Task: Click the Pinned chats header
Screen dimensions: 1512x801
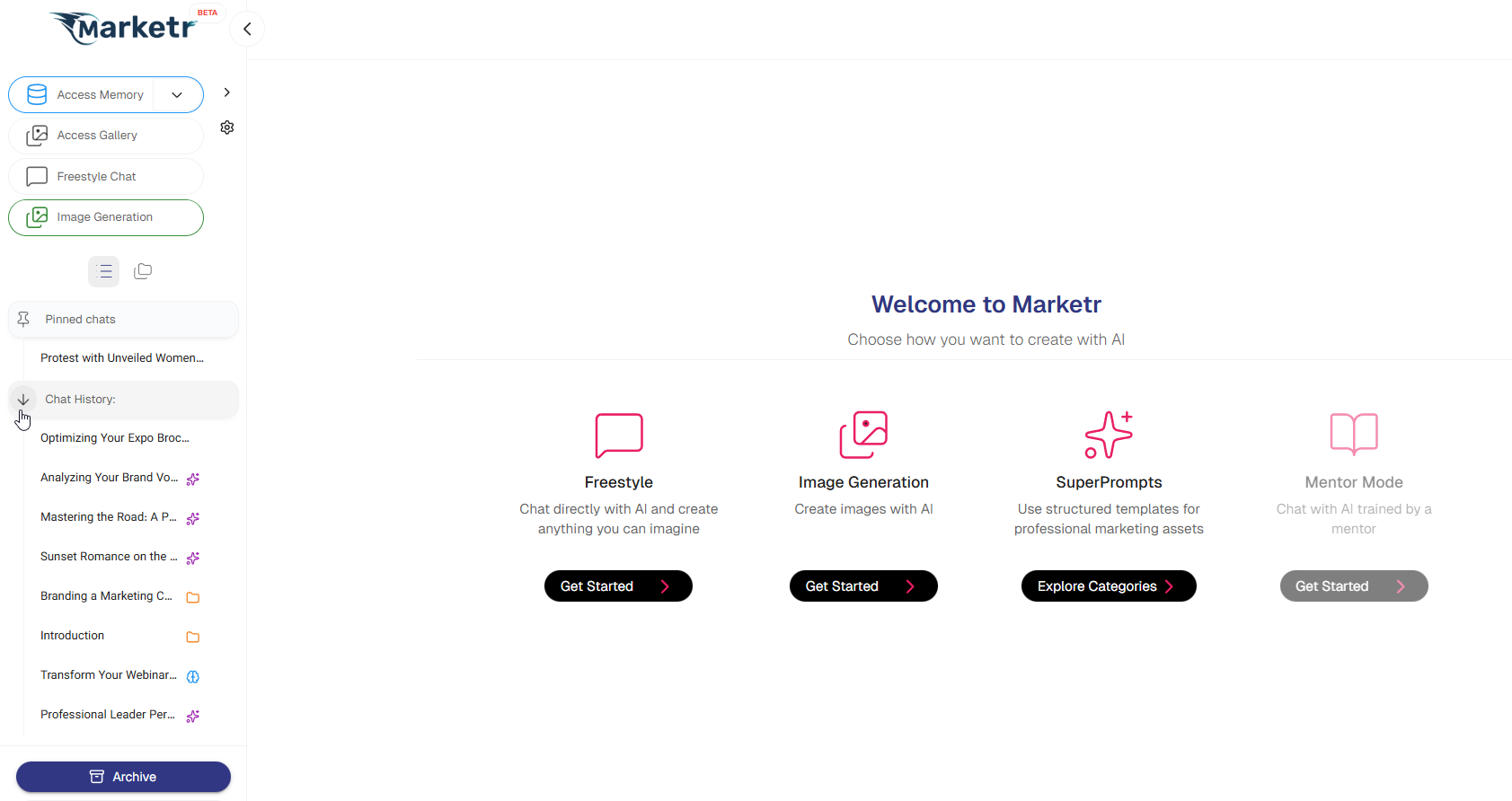Action: coord(124,319)
